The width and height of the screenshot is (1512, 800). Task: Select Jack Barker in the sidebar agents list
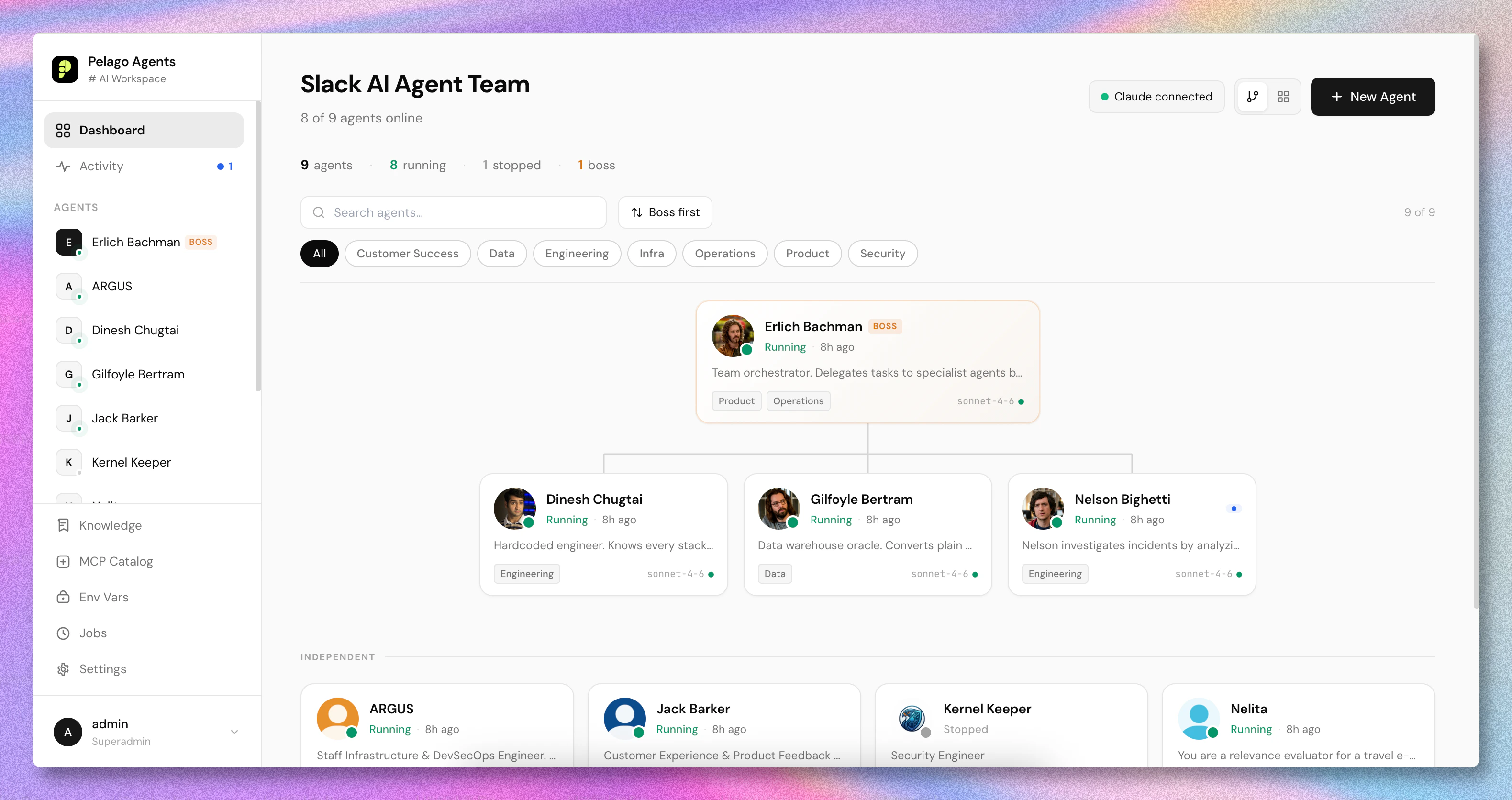(x=144, y=419)
